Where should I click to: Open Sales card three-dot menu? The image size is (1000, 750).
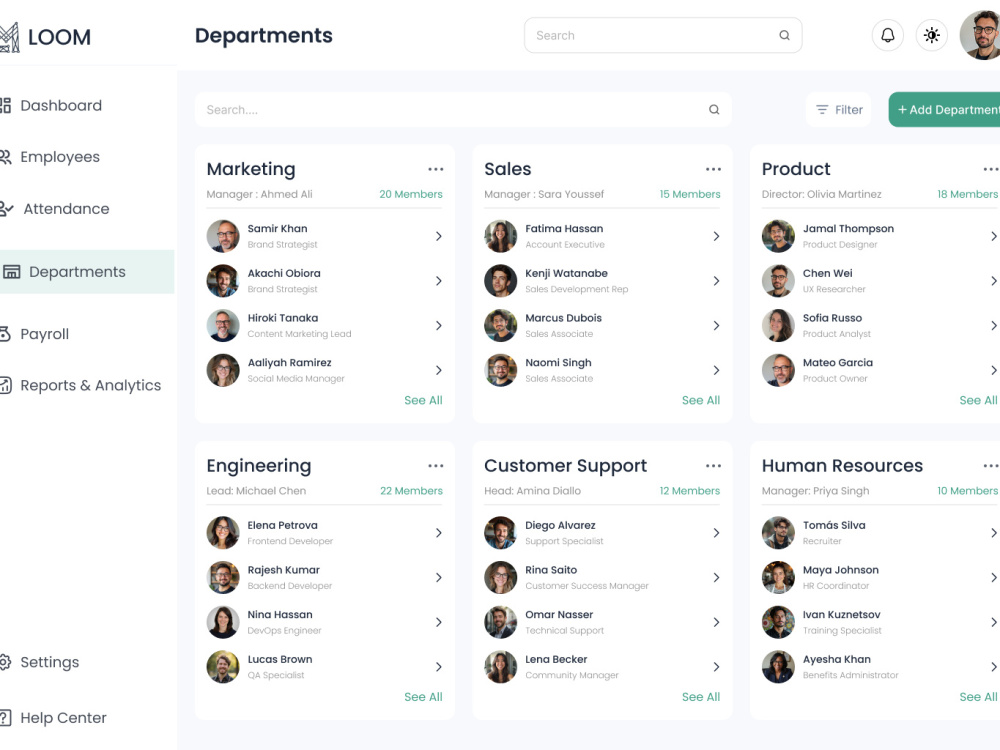(713, 169)
